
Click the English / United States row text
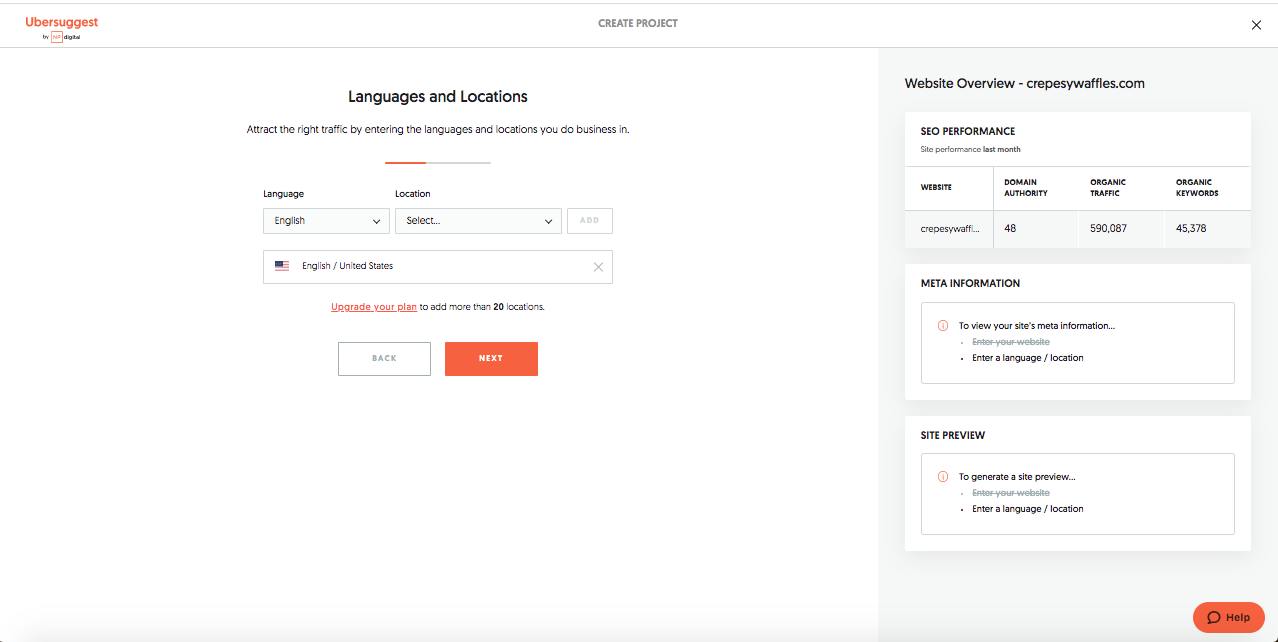coord(347,267)
